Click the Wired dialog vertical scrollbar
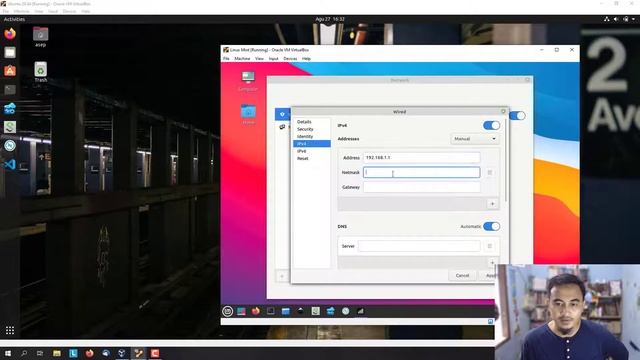Image resolution: width=640 pixels, height=360 pixels. pos(506,159)
